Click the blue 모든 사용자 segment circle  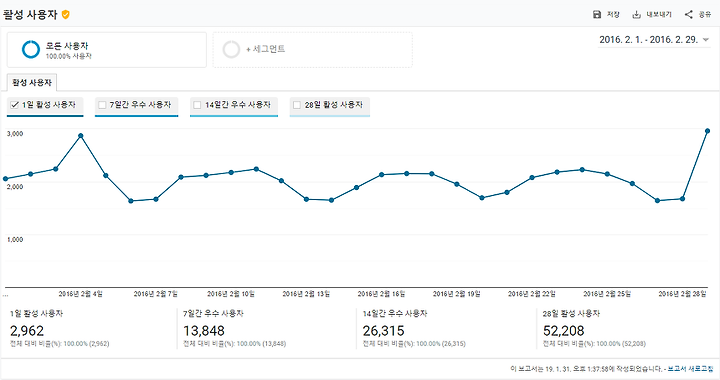click(31, 49)
